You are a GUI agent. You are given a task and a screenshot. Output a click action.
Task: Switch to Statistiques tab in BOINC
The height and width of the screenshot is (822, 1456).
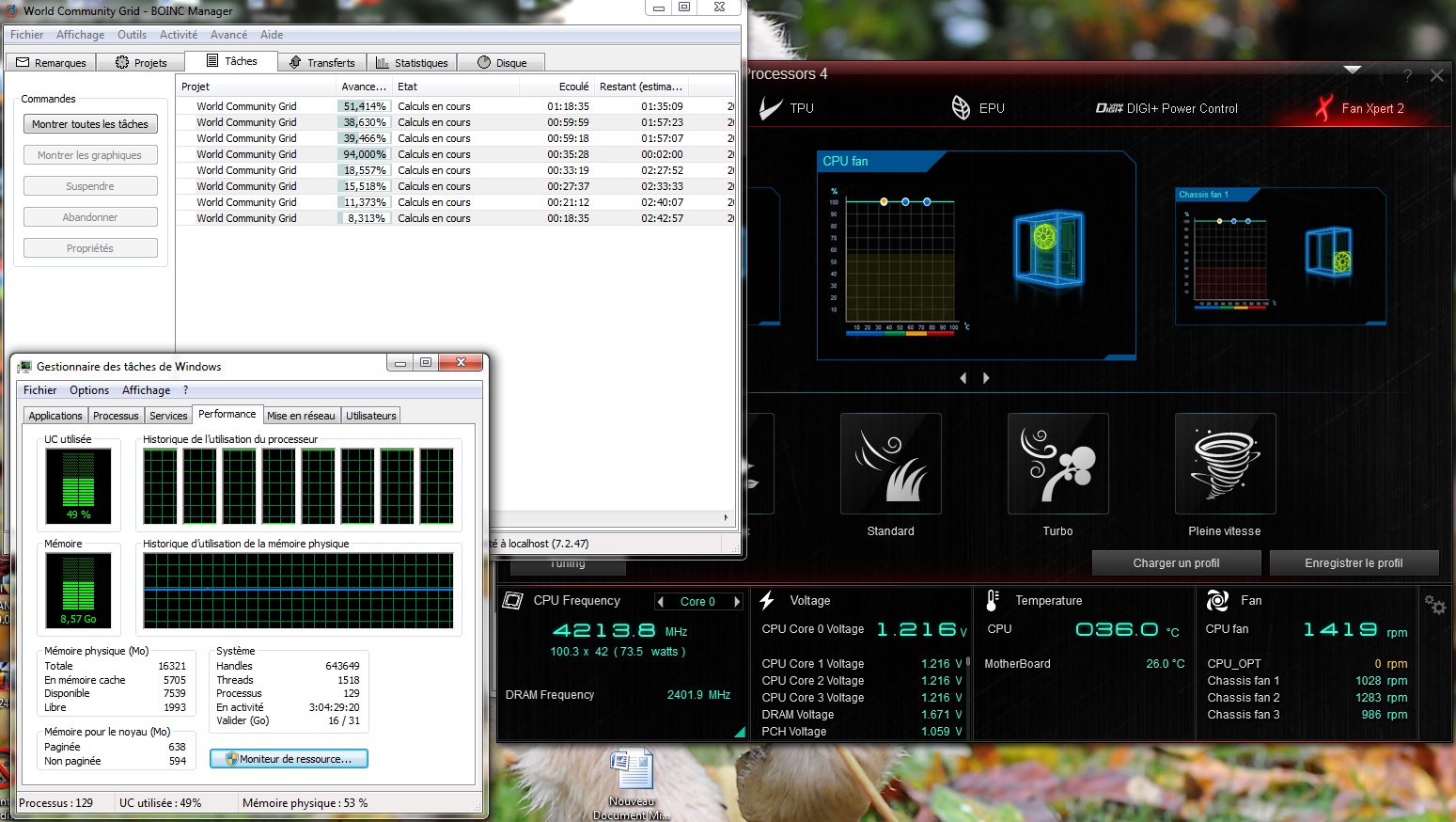click(x=412, y=63)
